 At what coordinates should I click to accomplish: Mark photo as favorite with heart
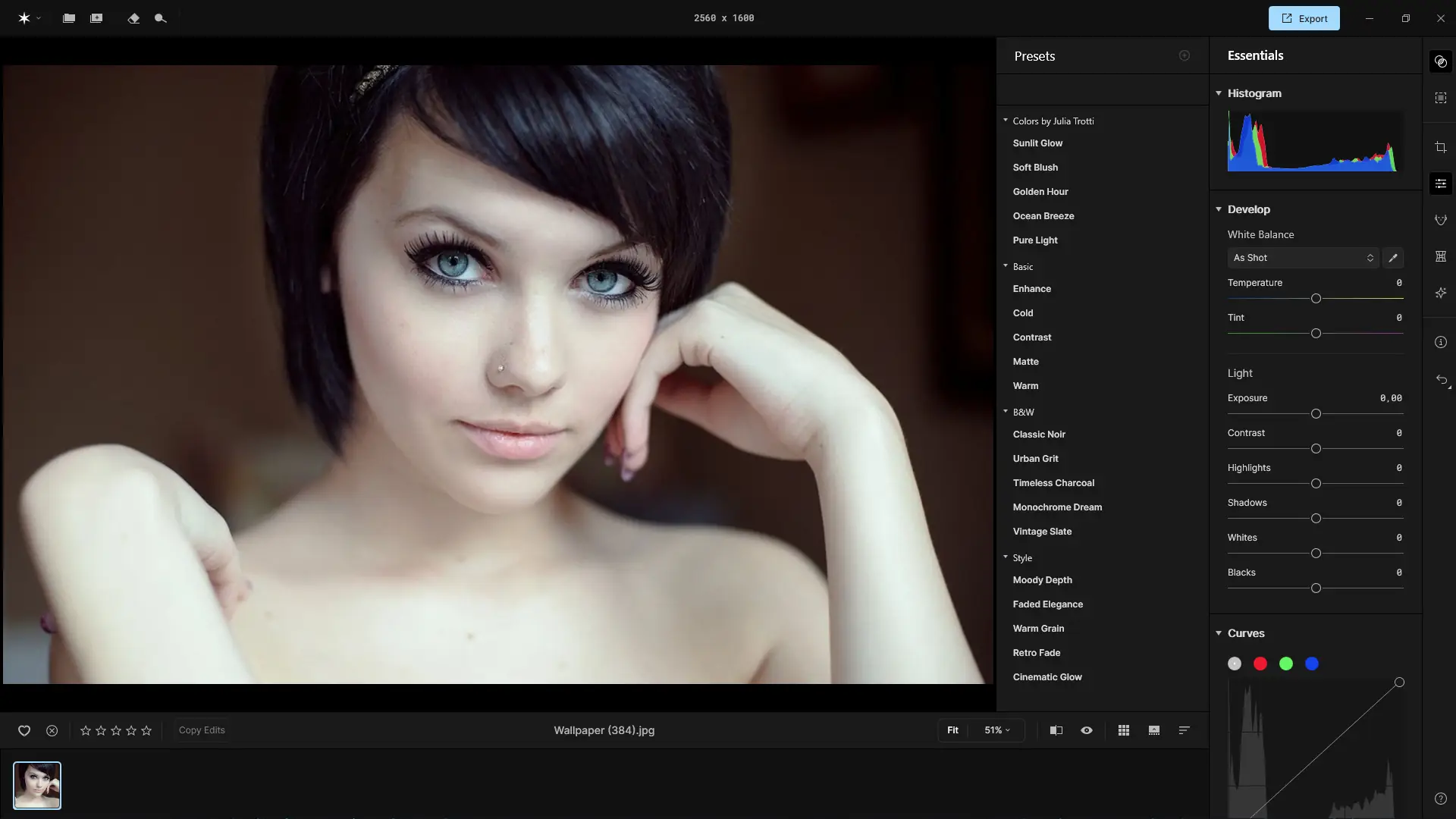click(24, 730)
